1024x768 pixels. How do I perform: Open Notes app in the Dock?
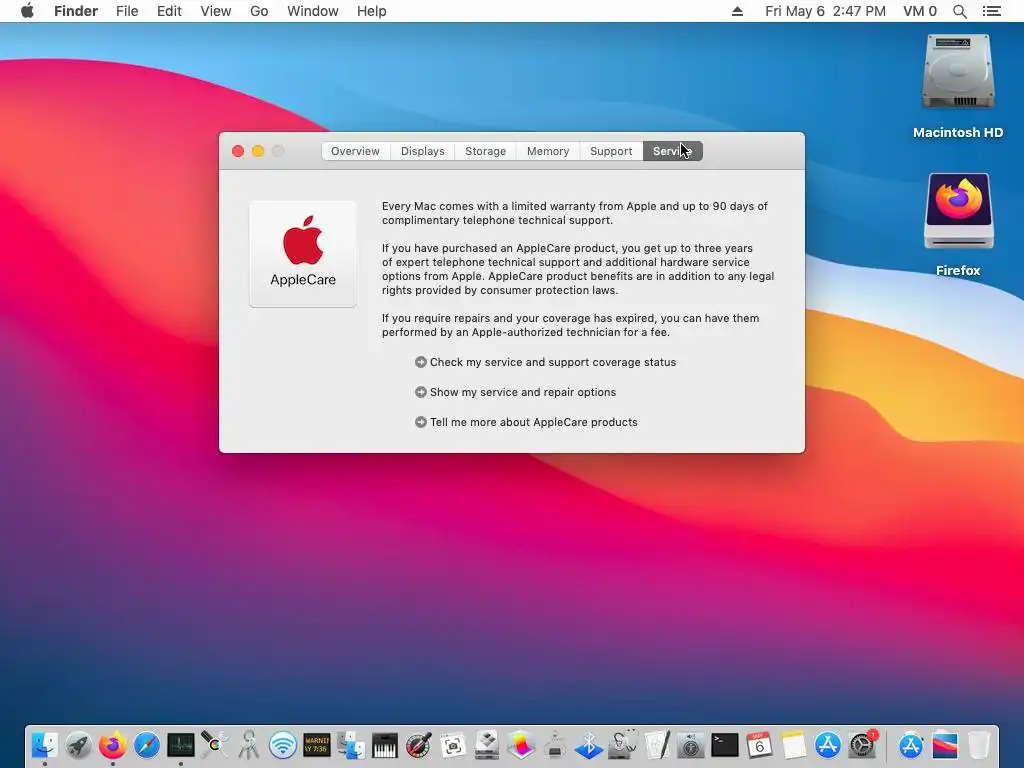click(793, 745)
